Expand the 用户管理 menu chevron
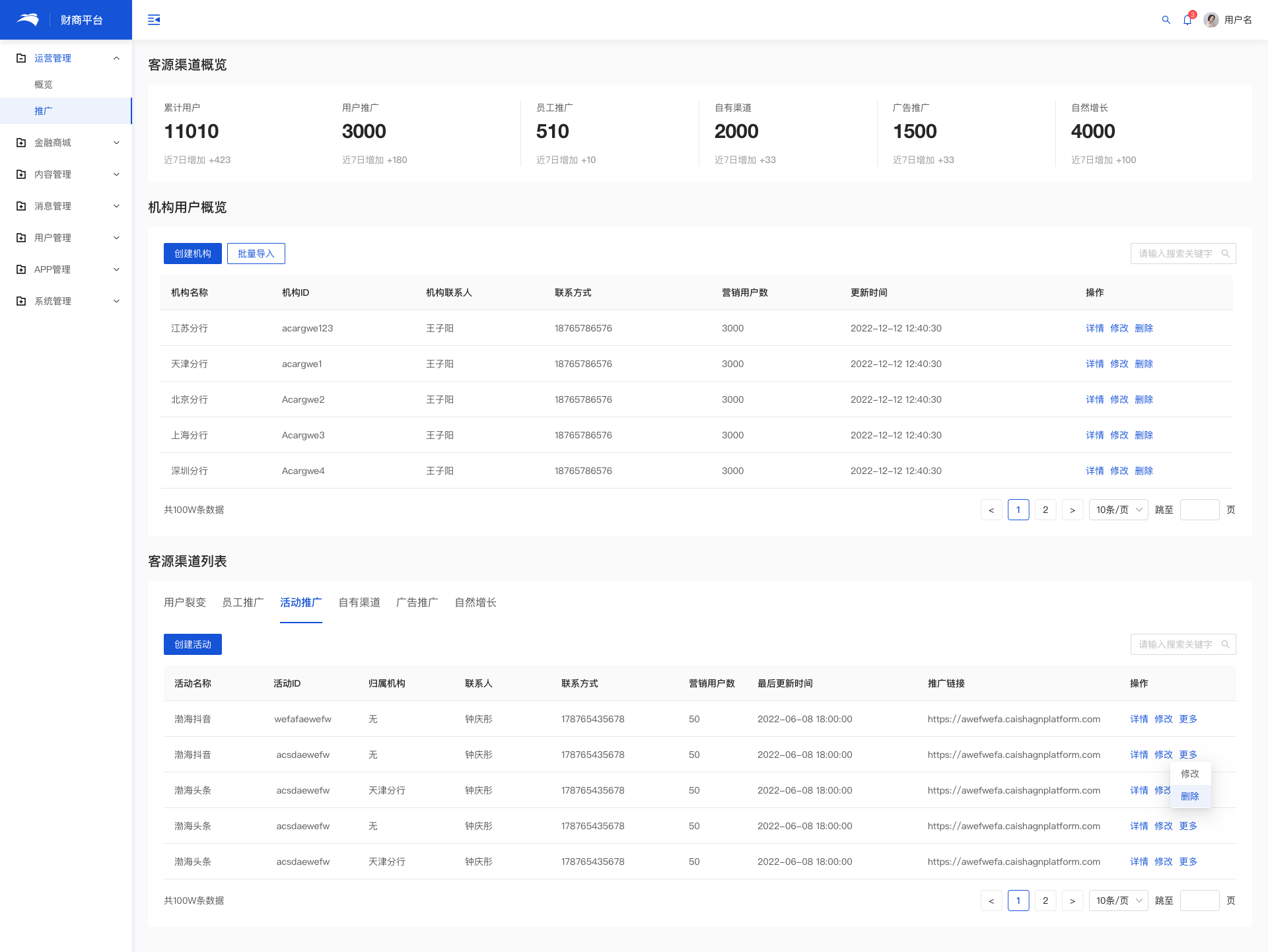Screen dimensions: 1268x952 tap(116, 238)
